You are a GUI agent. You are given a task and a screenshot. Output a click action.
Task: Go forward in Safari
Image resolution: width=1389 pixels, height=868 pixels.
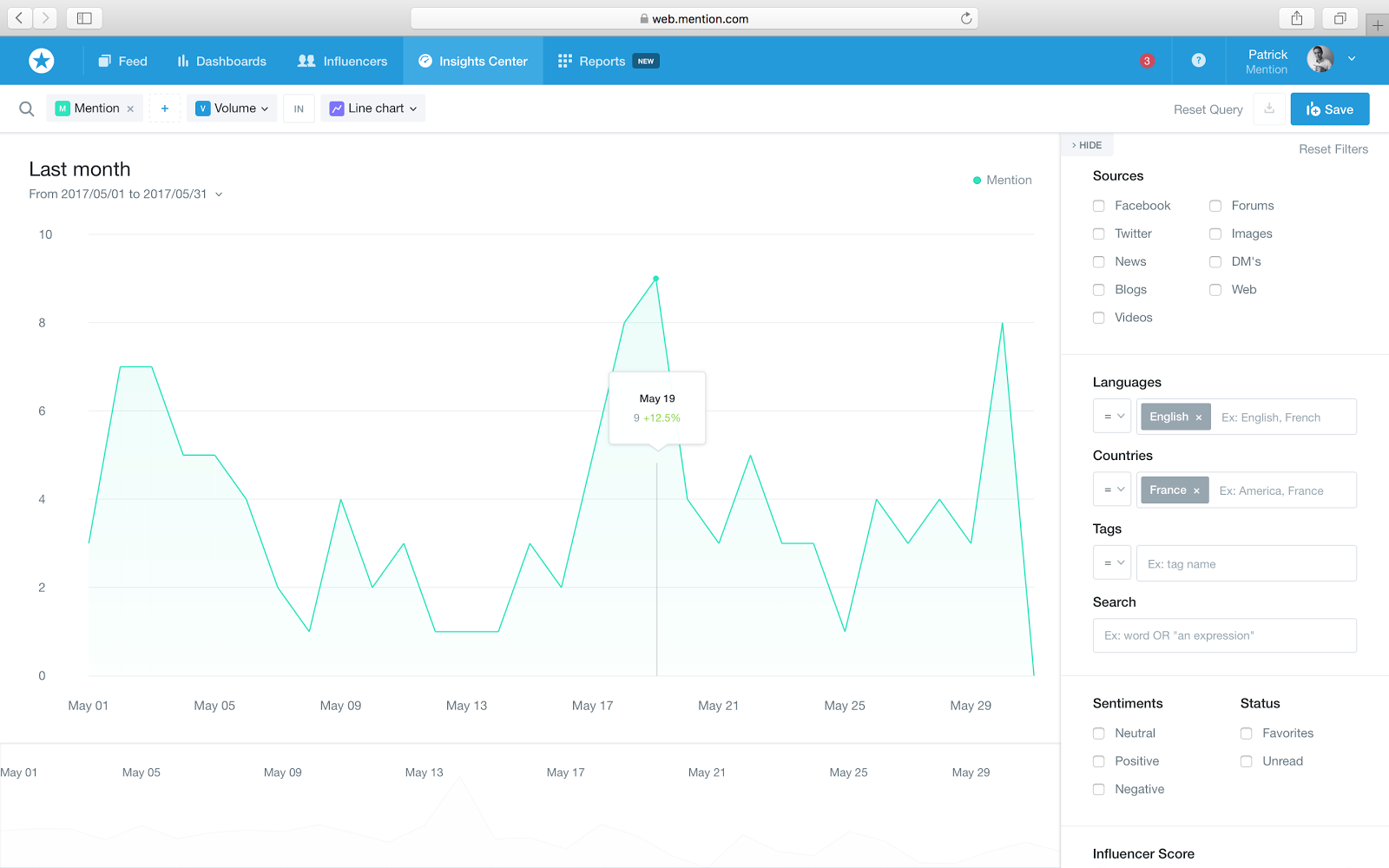pyautogui.click(x=45, y=17)
